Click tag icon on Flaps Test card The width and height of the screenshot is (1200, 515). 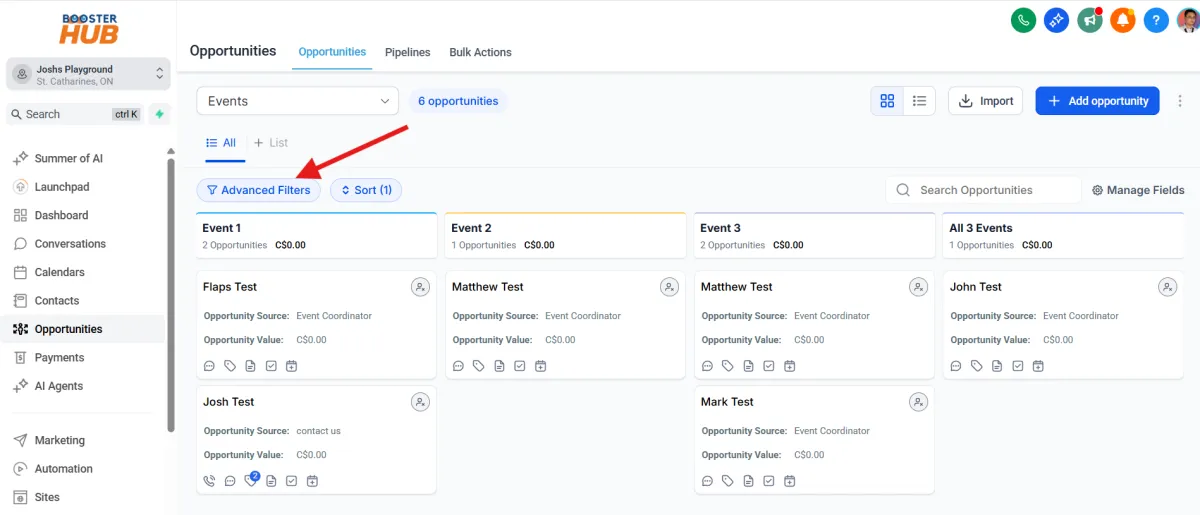[x=230, y=366]
